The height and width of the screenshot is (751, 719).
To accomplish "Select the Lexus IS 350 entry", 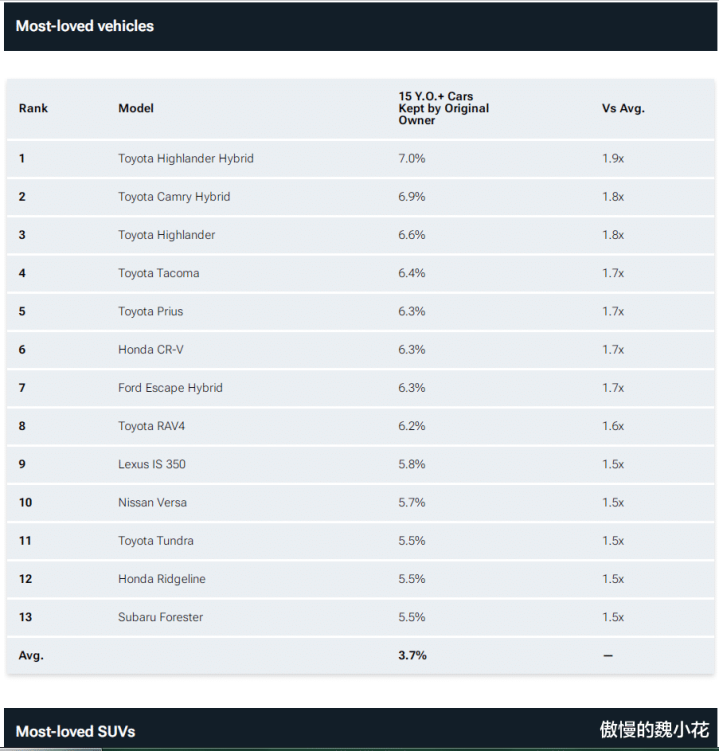I will (151, 464).
